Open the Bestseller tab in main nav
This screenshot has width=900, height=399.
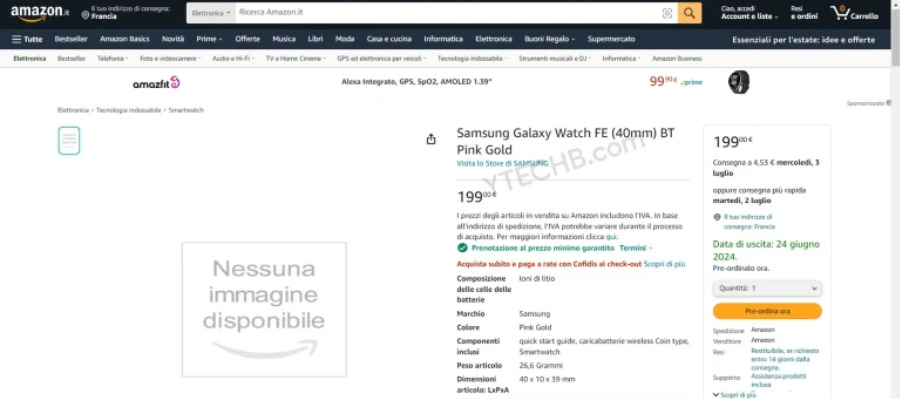coord(71,39)
